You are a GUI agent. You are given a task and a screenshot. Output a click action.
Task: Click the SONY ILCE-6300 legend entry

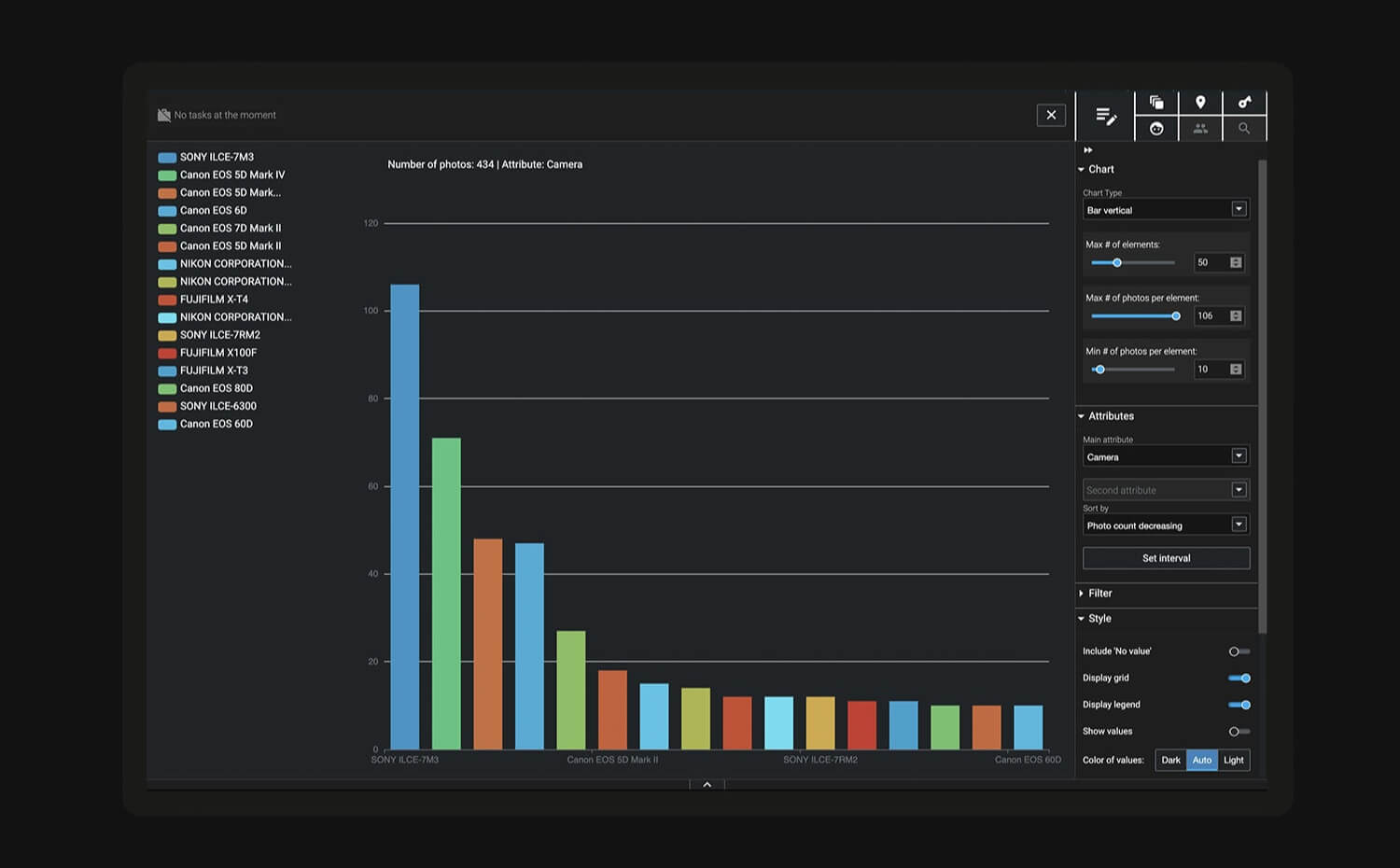(x=207, y=406)
